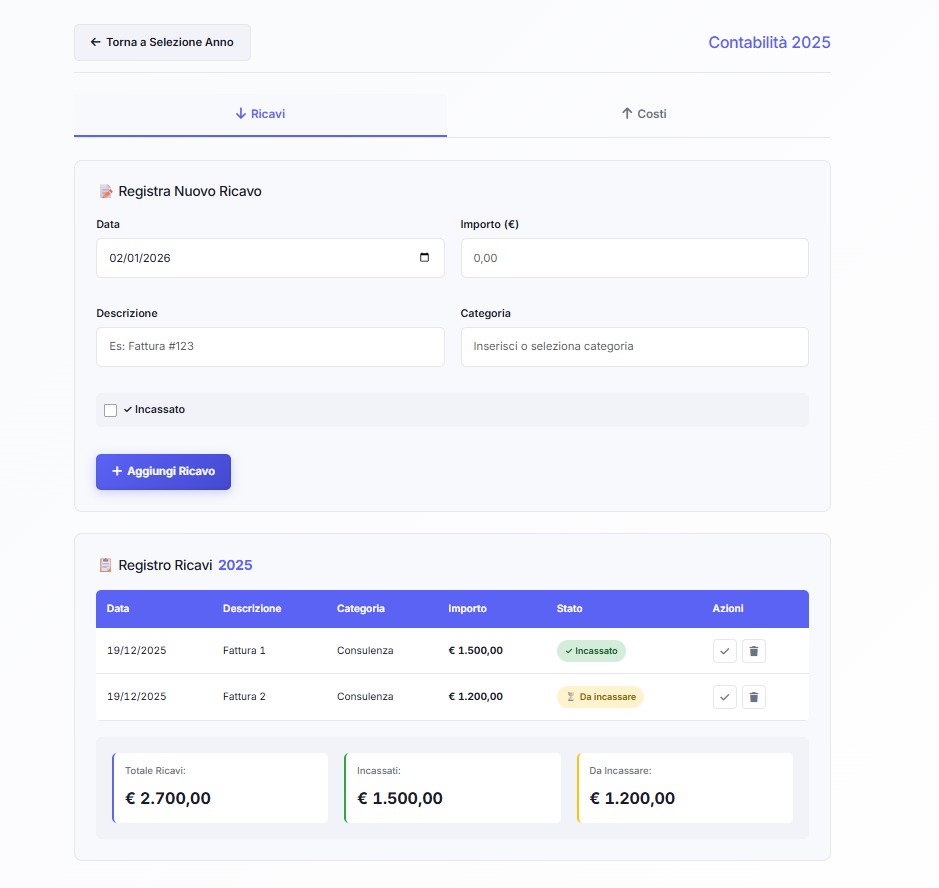Viewport: 939px width, 888px height.
Task: Click the yellow Da incassare status badge
Action: [x=600, y=697]
